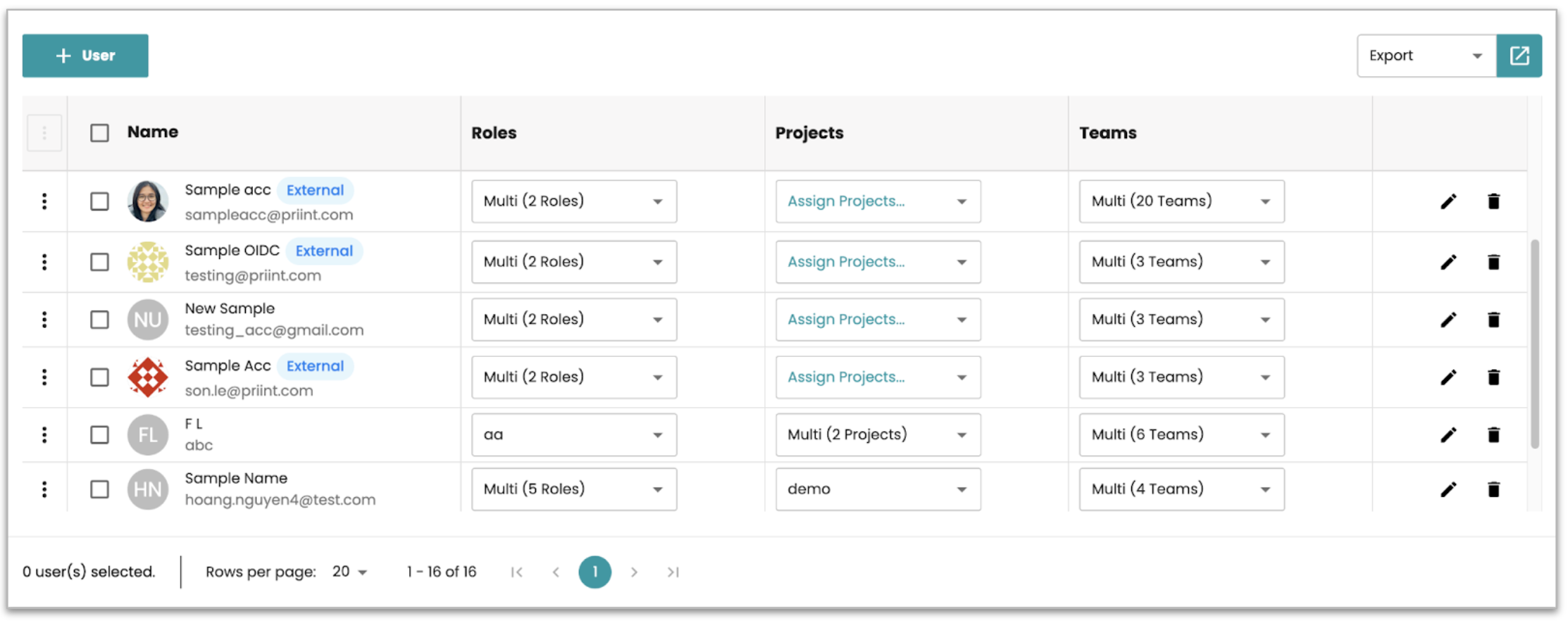Screen dimensions: 1568x621
Task: Click the vertical scrollbar of the table
Action: tap(1535, 344)
